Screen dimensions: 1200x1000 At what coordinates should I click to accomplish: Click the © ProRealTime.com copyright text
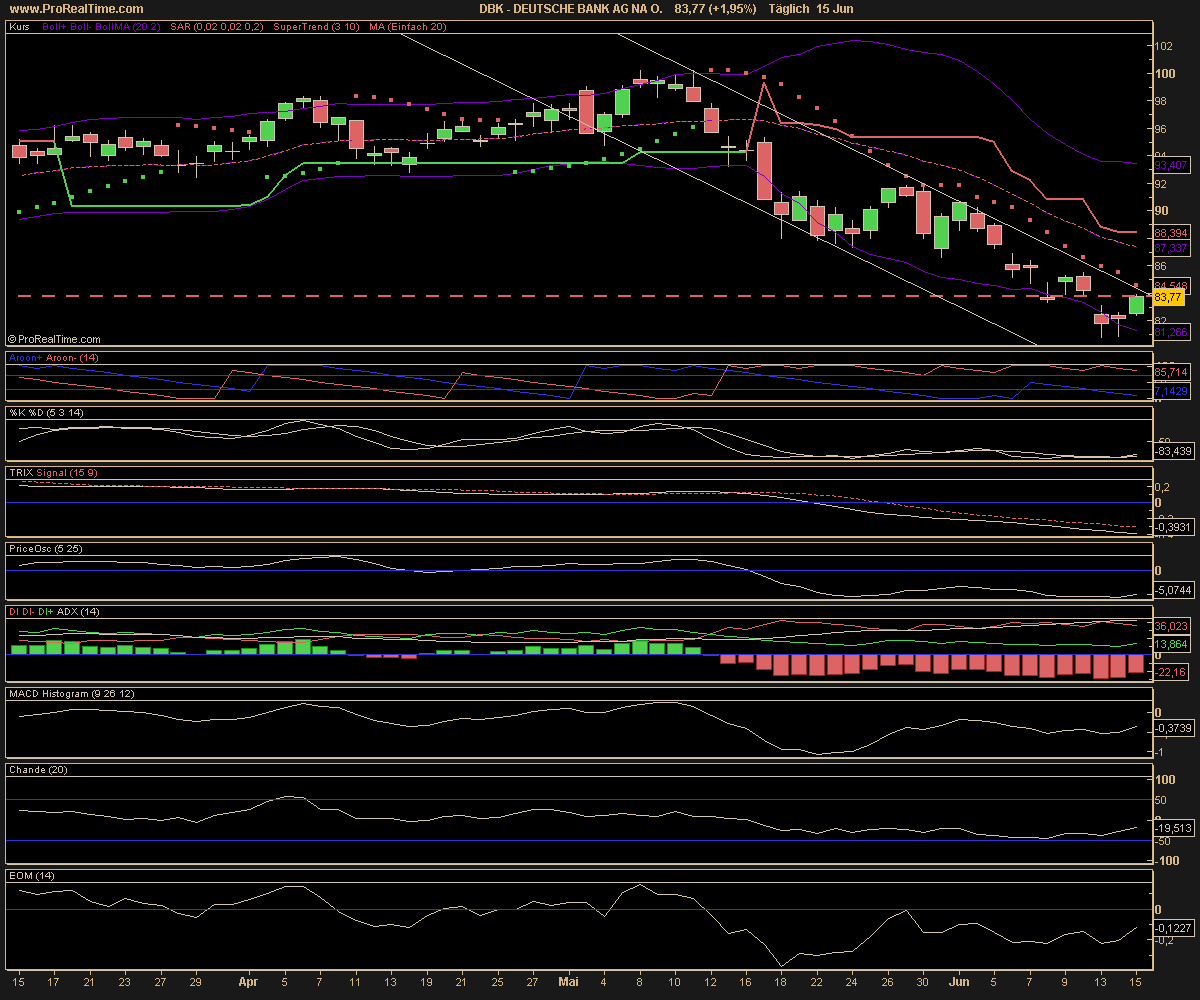[54, 340]
